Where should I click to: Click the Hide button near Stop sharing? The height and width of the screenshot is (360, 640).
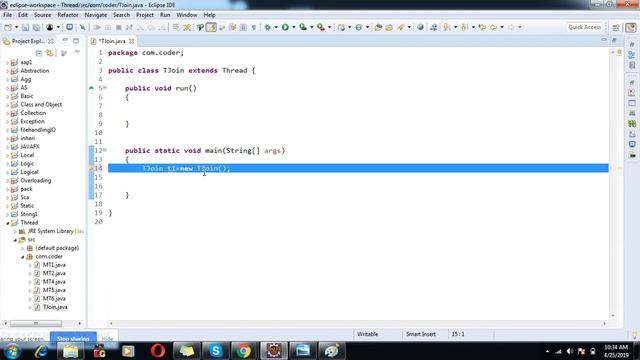tap(107, 339)
